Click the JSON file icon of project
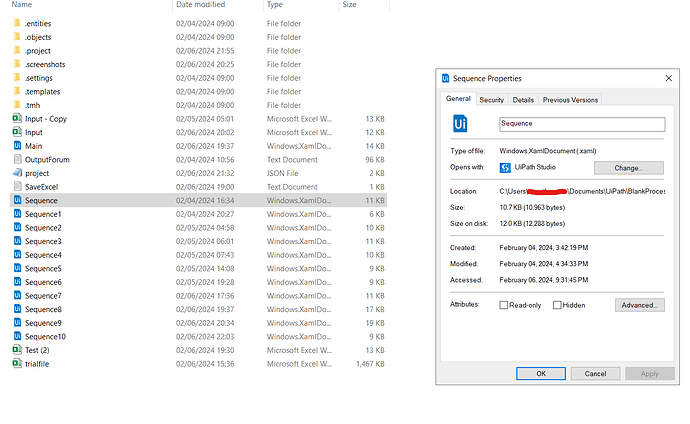Viewport: 690px width, 424px height. (17, 173)
